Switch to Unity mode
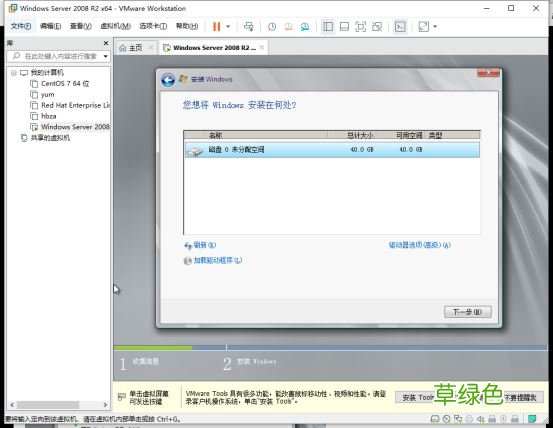Screen dimensions: 553x428 [377, 26]
